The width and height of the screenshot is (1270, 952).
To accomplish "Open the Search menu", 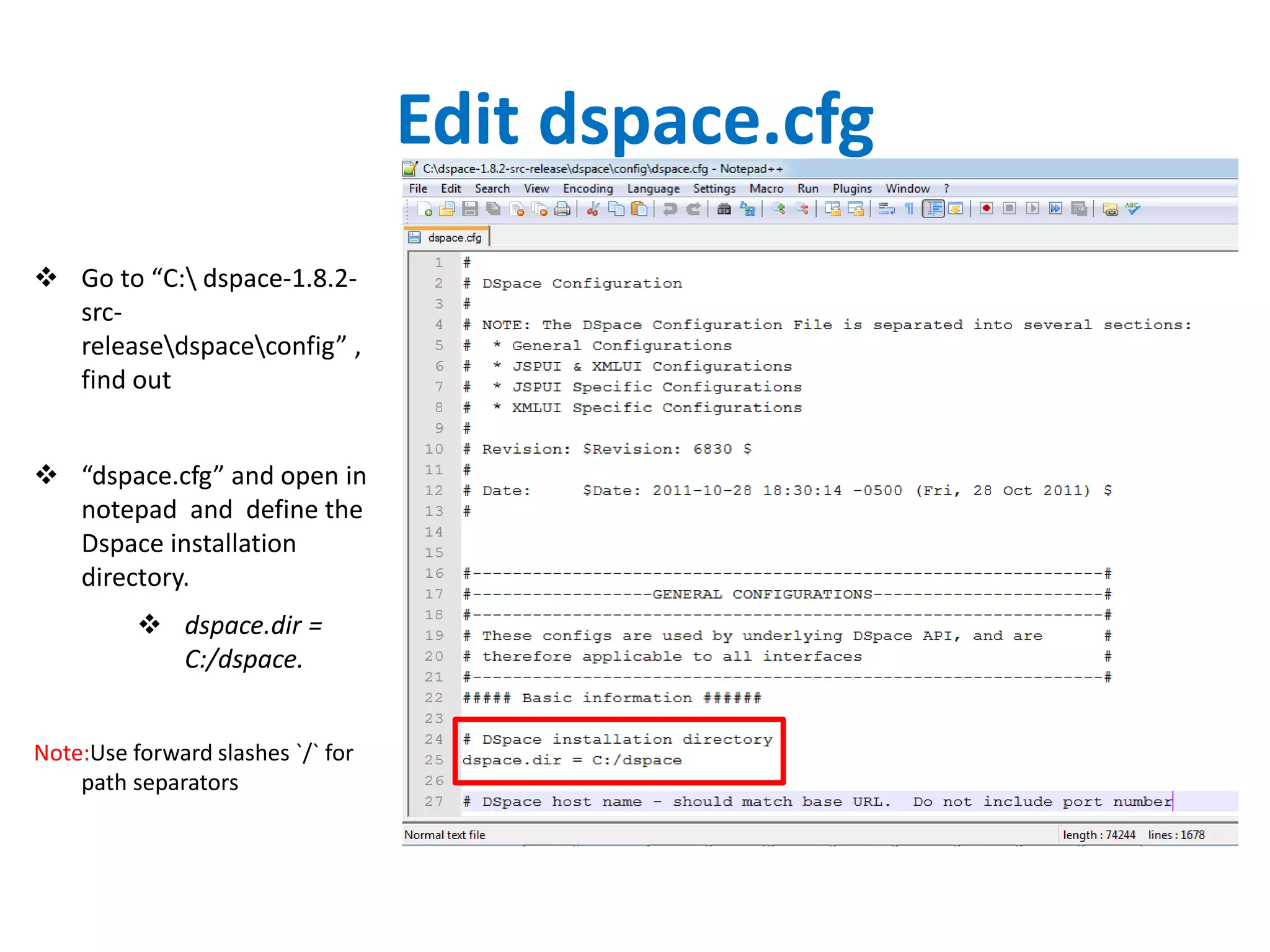I will pos(492,188).
